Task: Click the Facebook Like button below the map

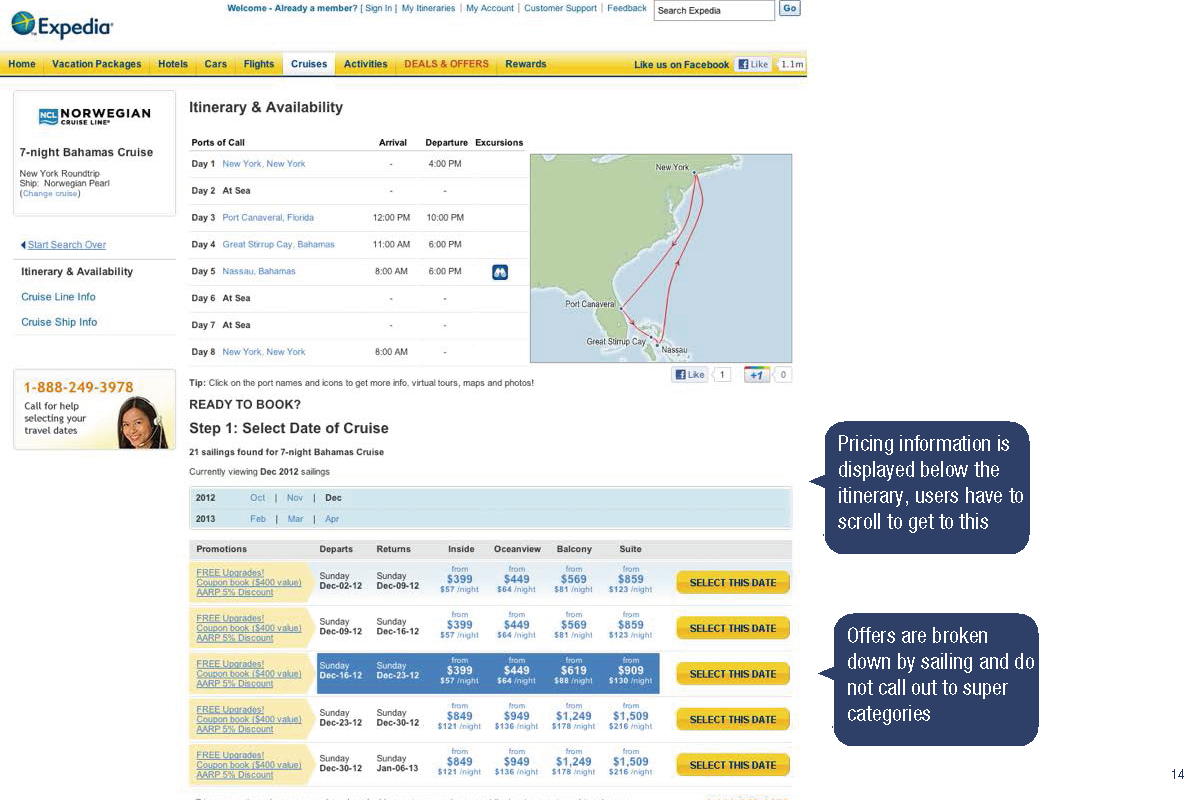Action: point(691,375)
